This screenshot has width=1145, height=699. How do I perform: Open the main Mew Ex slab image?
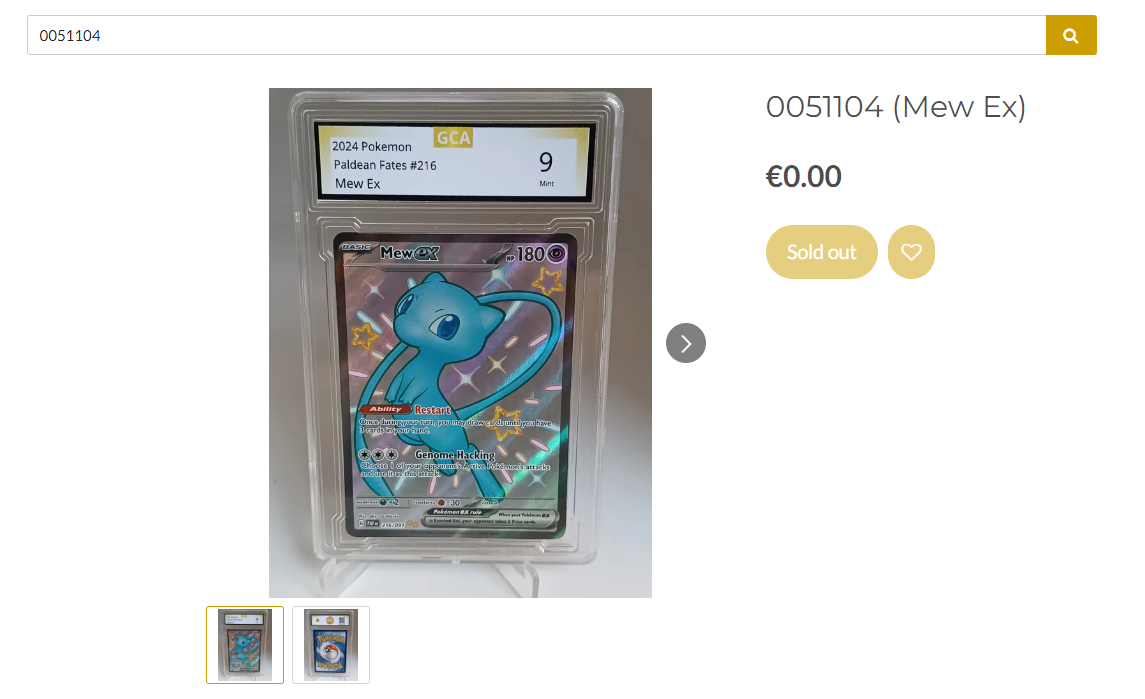pos(460,343)
